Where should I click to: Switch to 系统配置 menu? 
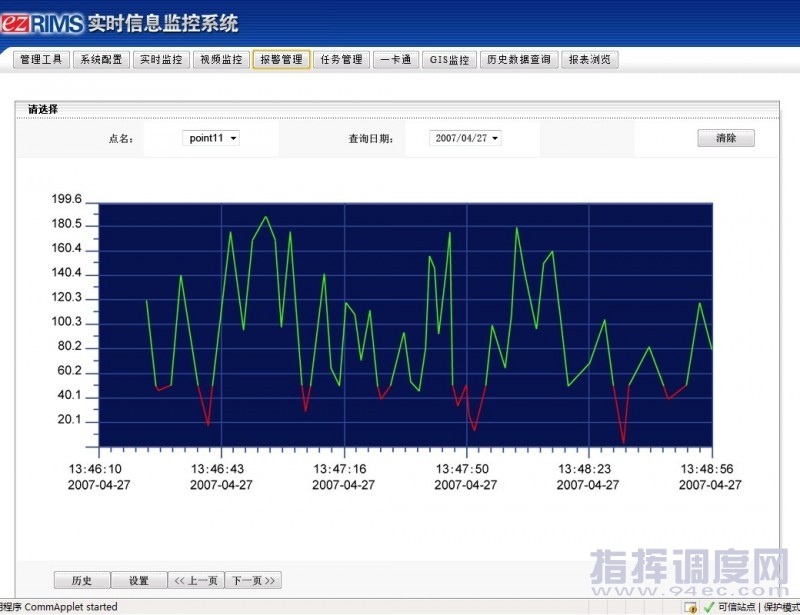pos(101,60)
